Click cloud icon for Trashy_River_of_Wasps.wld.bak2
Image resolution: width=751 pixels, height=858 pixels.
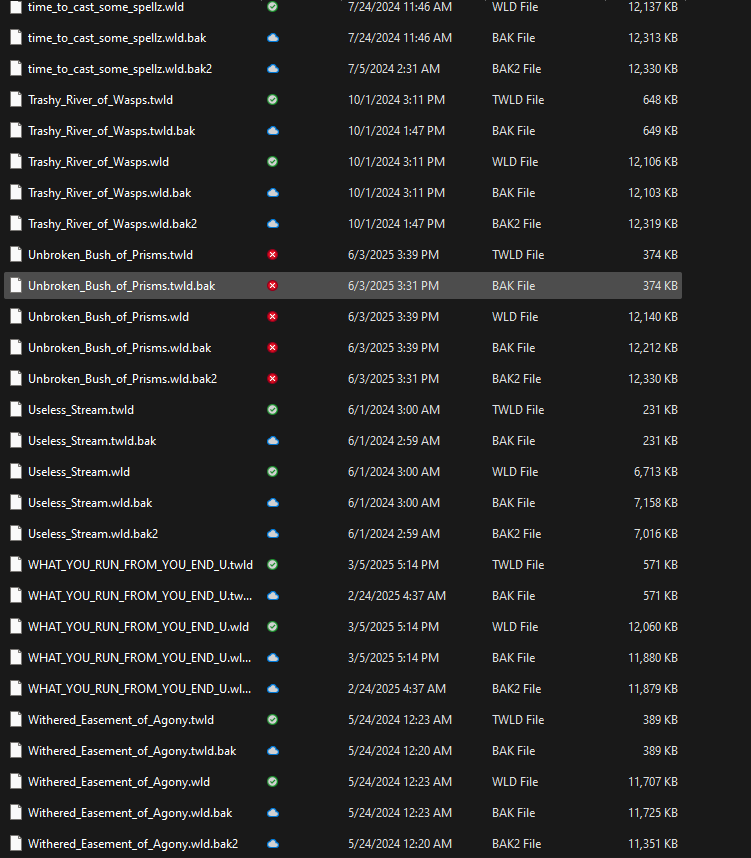coord(273,224)
